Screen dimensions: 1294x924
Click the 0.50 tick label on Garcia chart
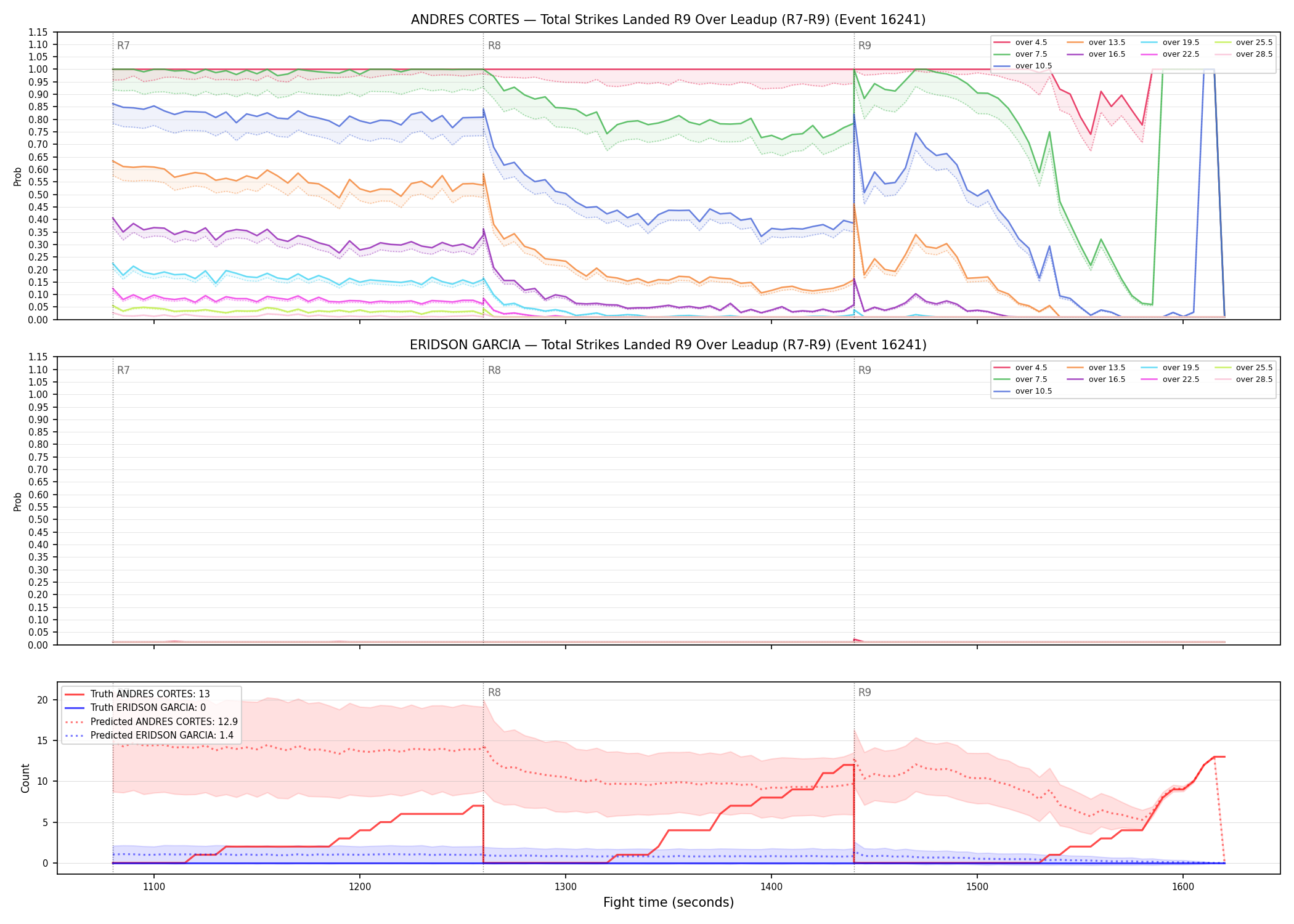[38, 520]
